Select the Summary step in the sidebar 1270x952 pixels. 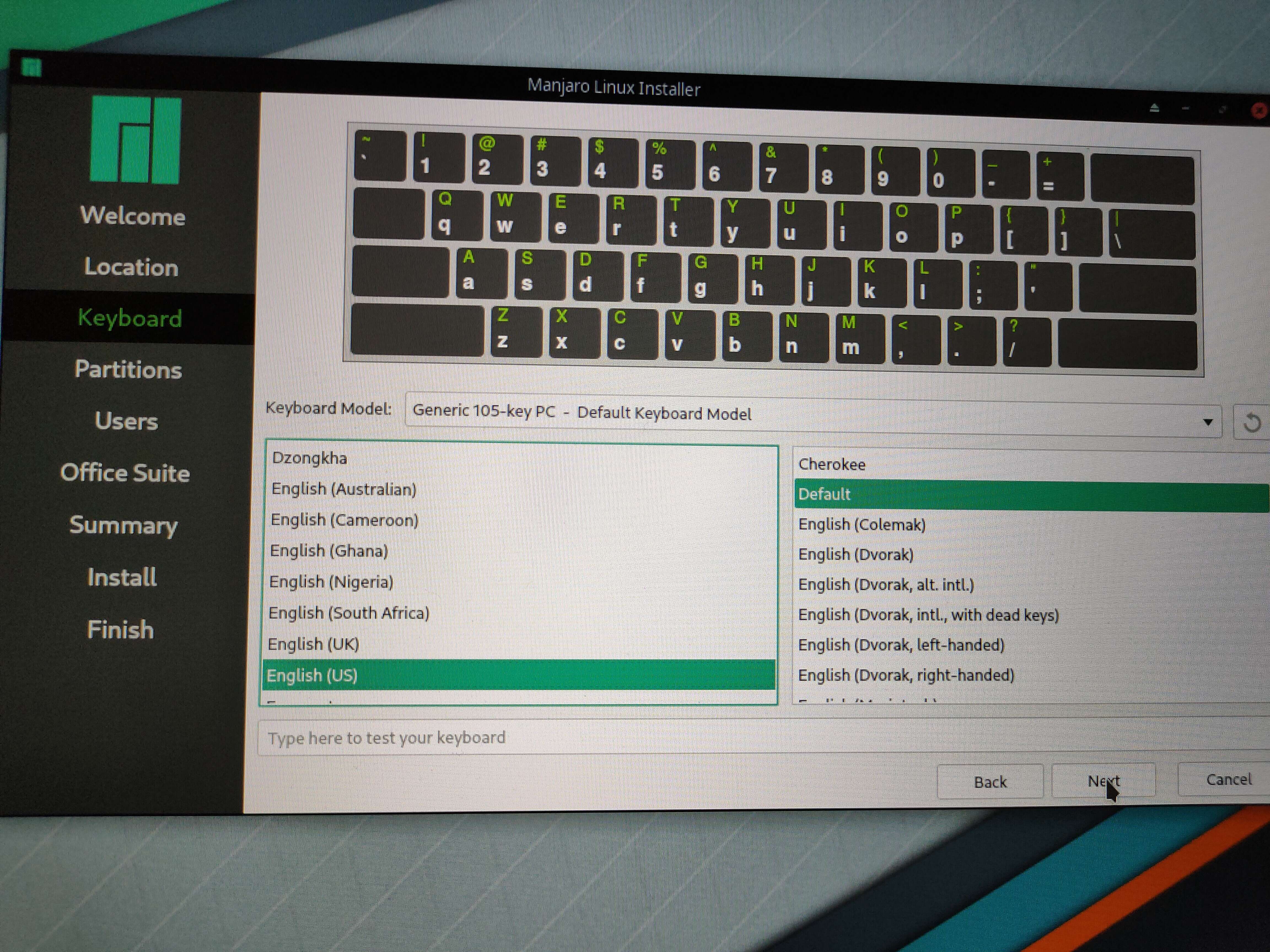click(x=123, y=525)
